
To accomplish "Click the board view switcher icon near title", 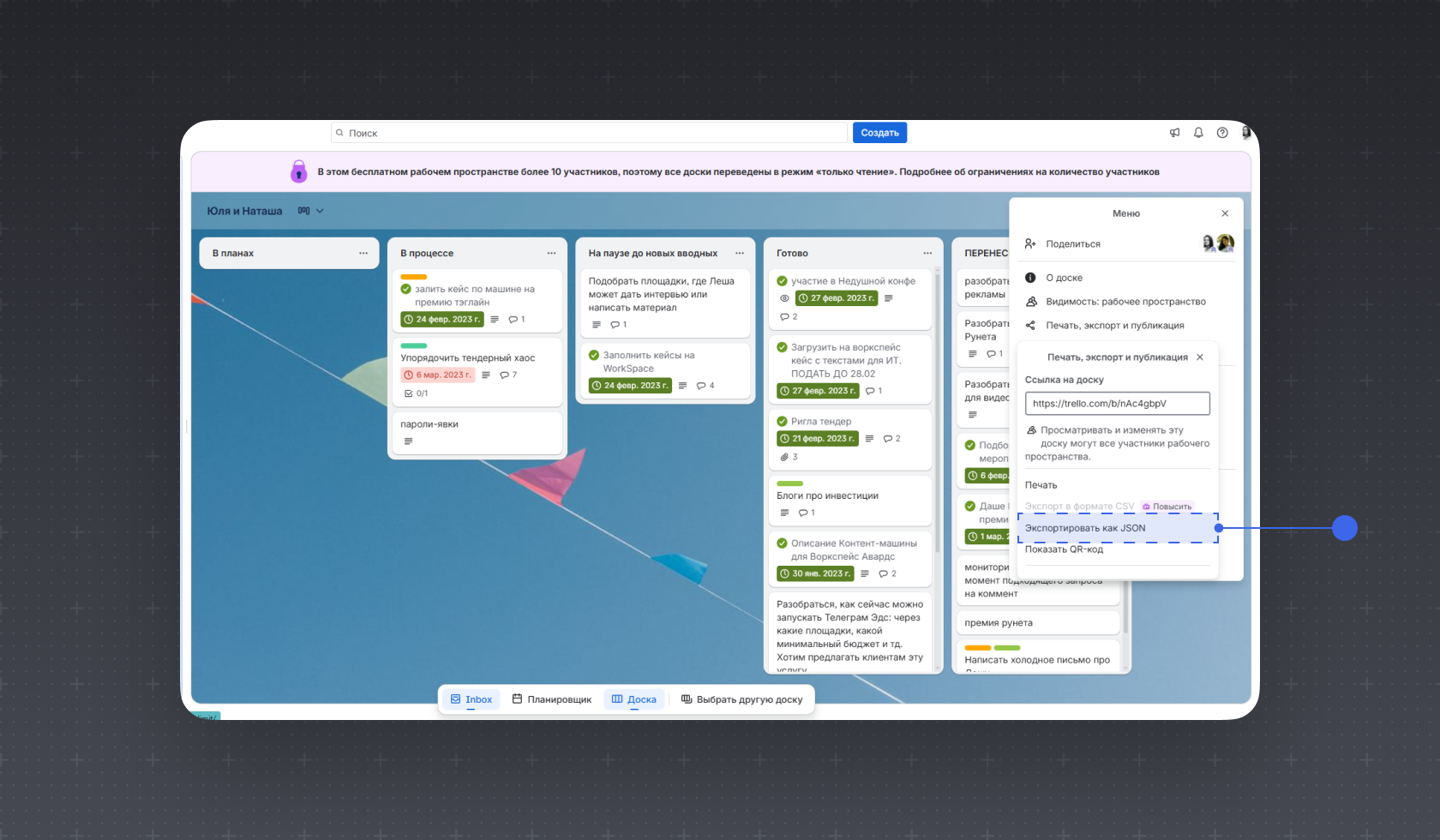I will coord(303,211).
